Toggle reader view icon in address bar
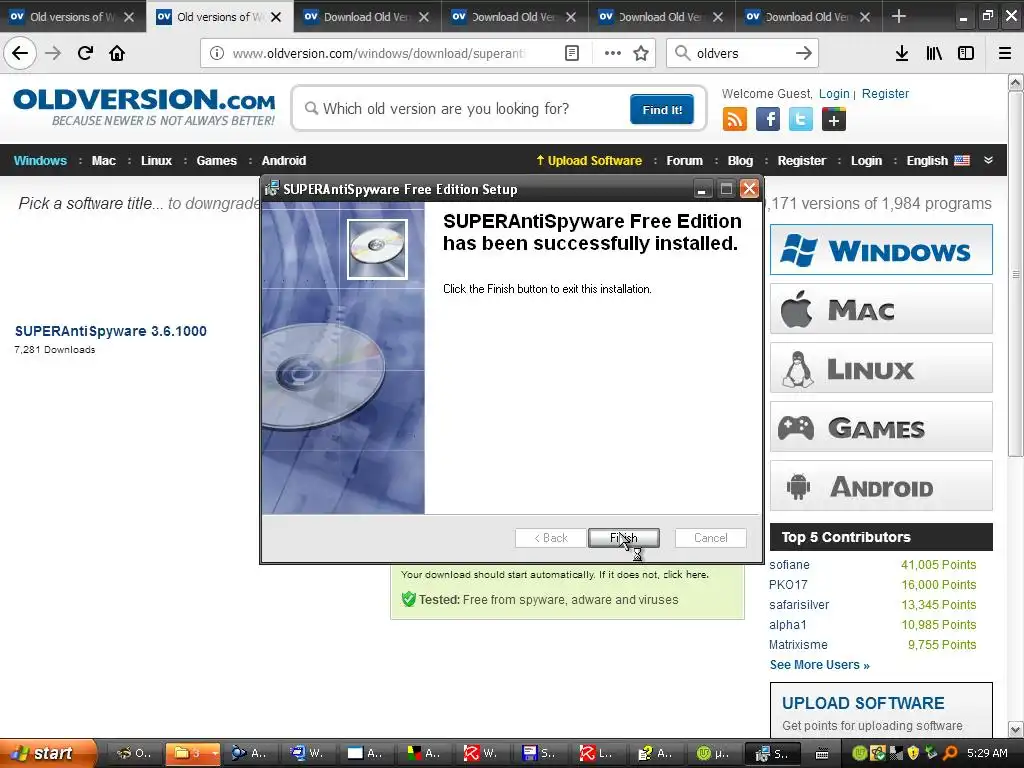Screen dimensions: 1024x768 coord(571,53)
